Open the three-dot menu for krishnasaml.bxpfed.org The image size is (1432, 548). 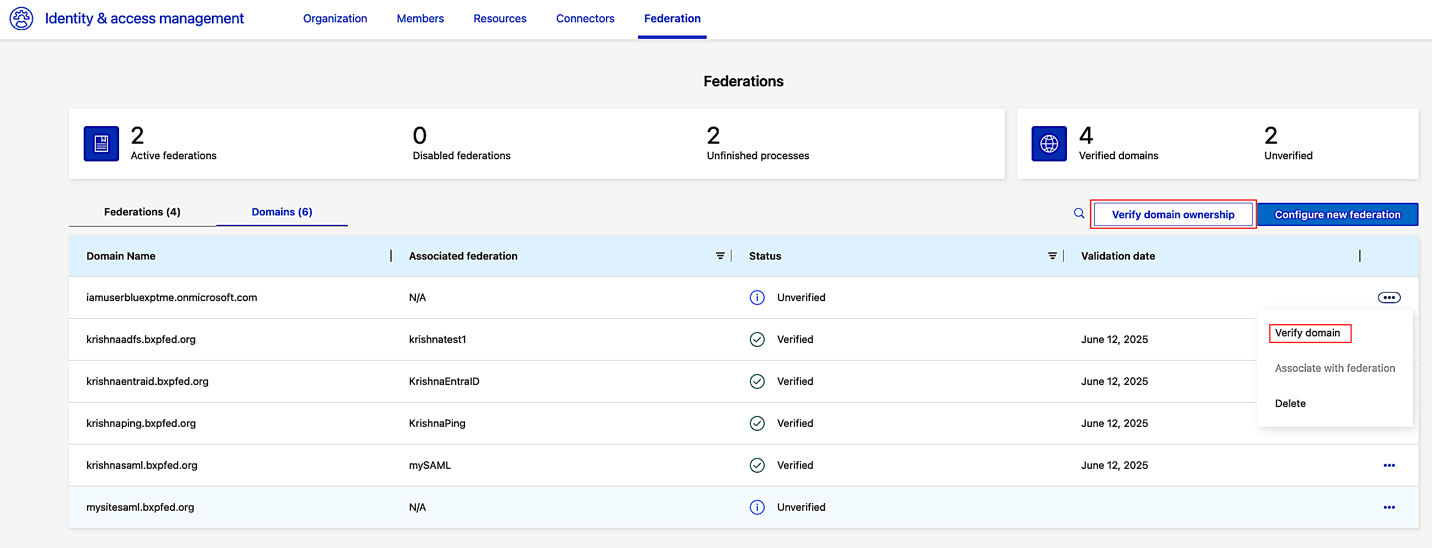coord(1389,465)
